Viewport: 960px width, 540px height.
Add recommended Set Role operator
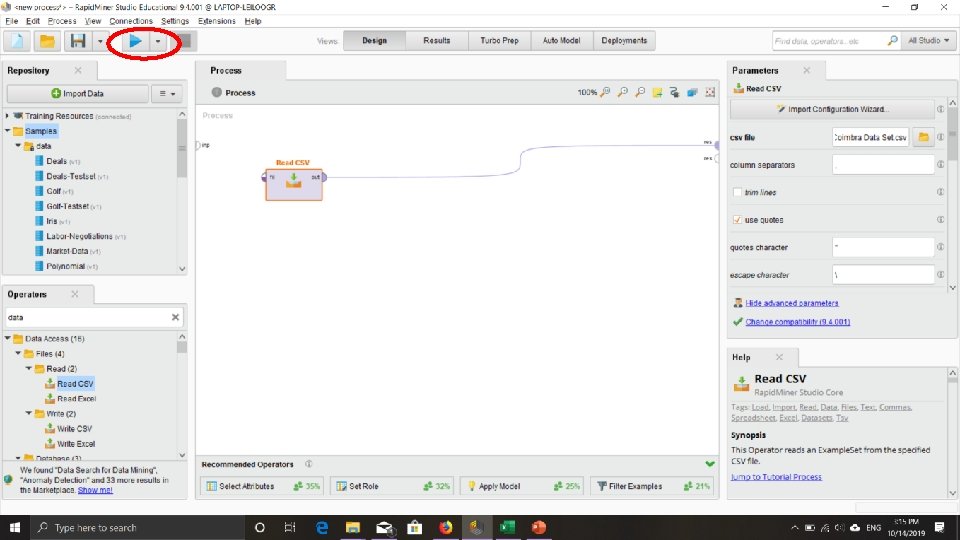click(394, 486)
